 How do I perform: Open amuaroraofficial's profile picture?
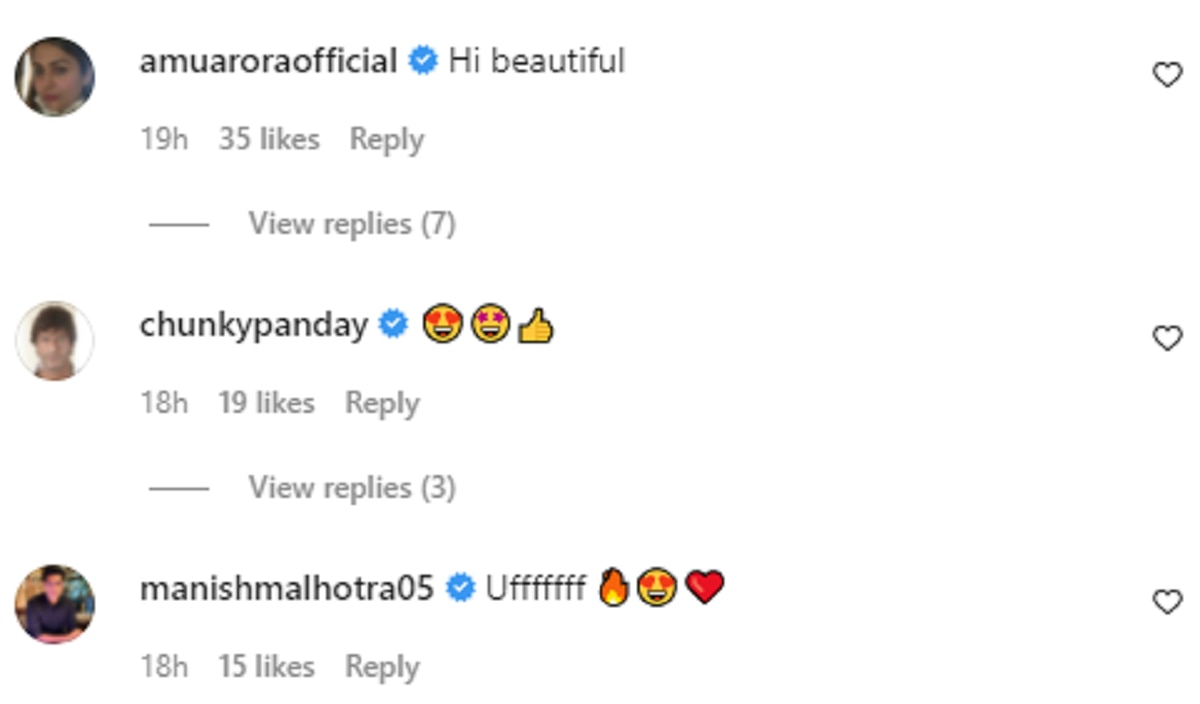pyautogui.click(x=54, y=77)
